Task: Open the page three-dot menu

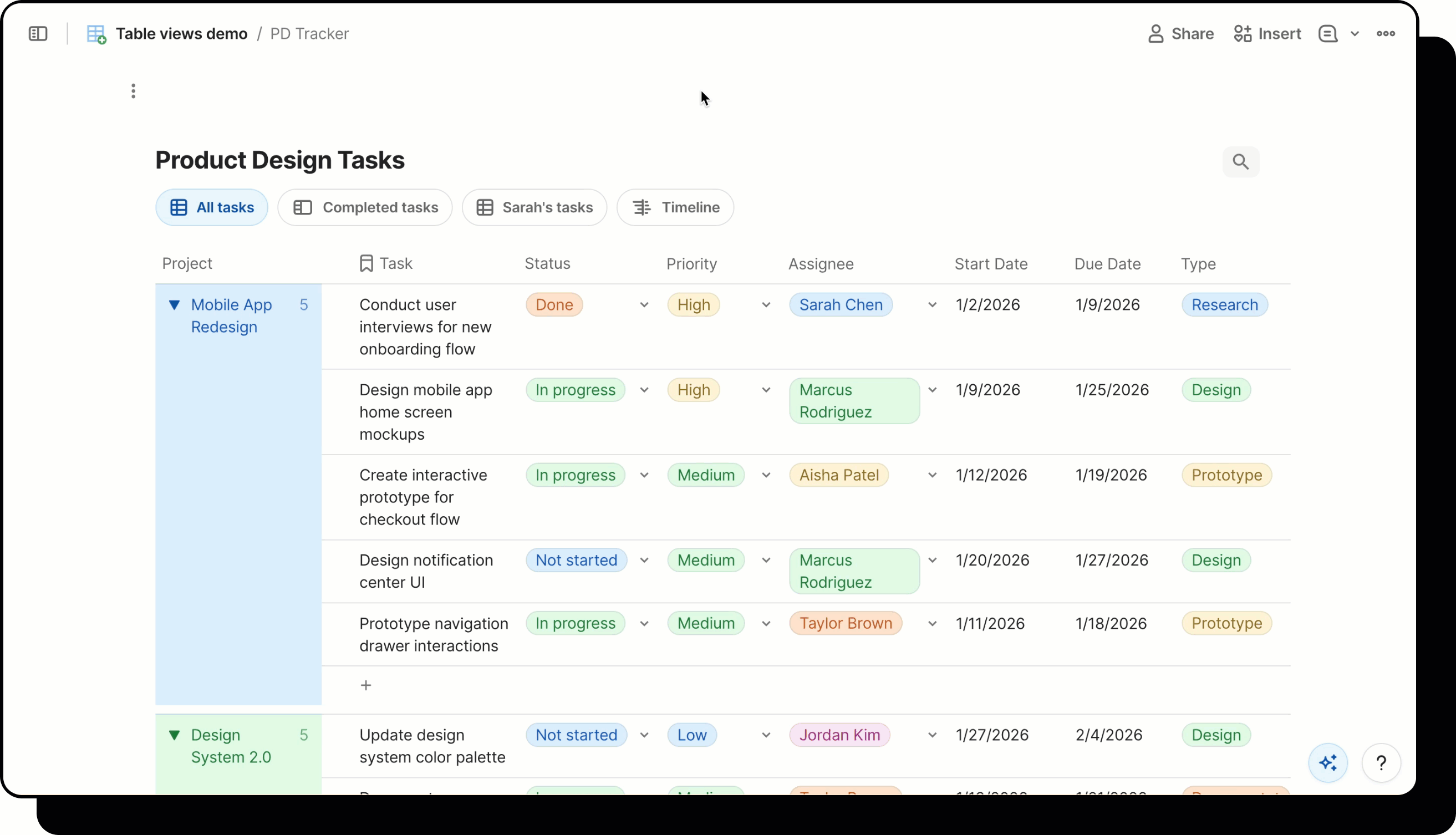Action: pyautogui.click(x=133, y=90)
